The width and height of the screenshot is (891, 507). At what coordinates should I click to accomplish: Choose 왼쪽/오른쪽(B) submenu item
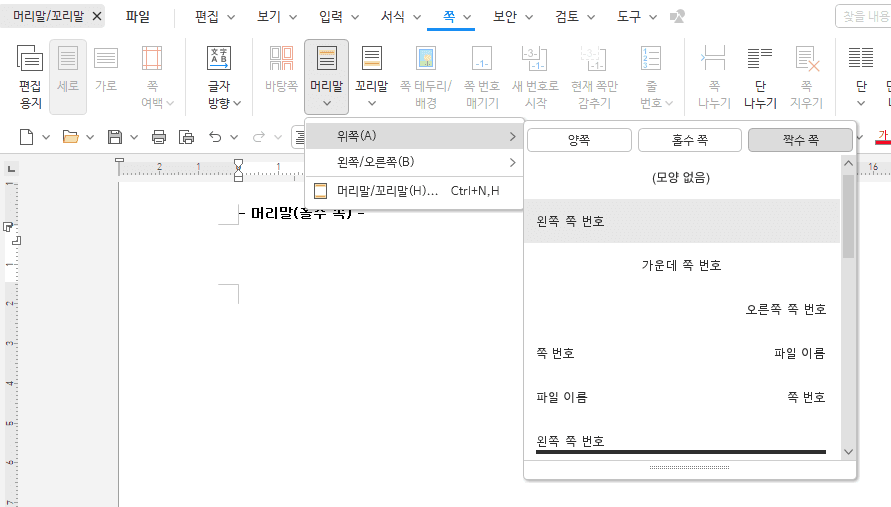414,162
